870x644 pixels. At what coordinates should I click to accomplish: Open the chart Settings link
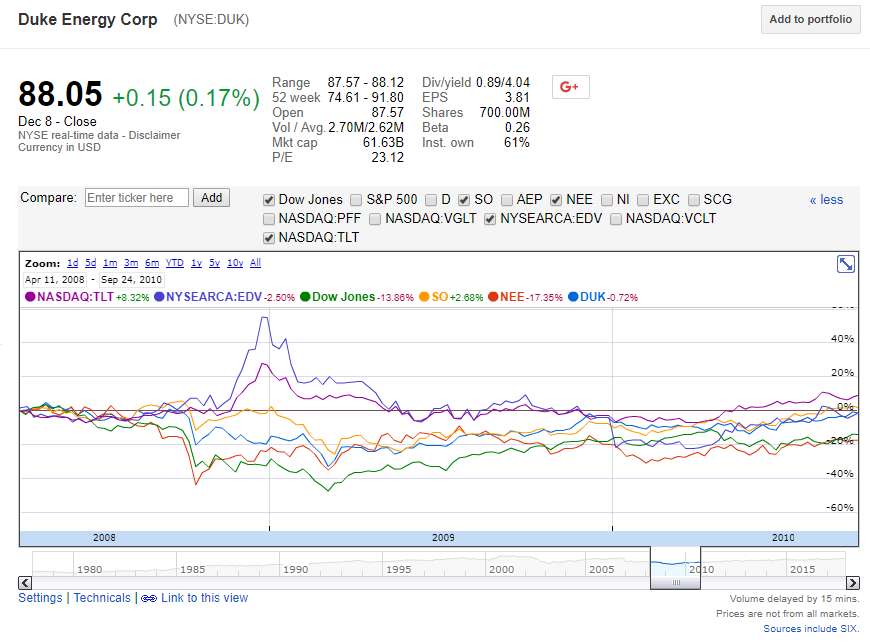pyautogui.click(x=41, y=598)
